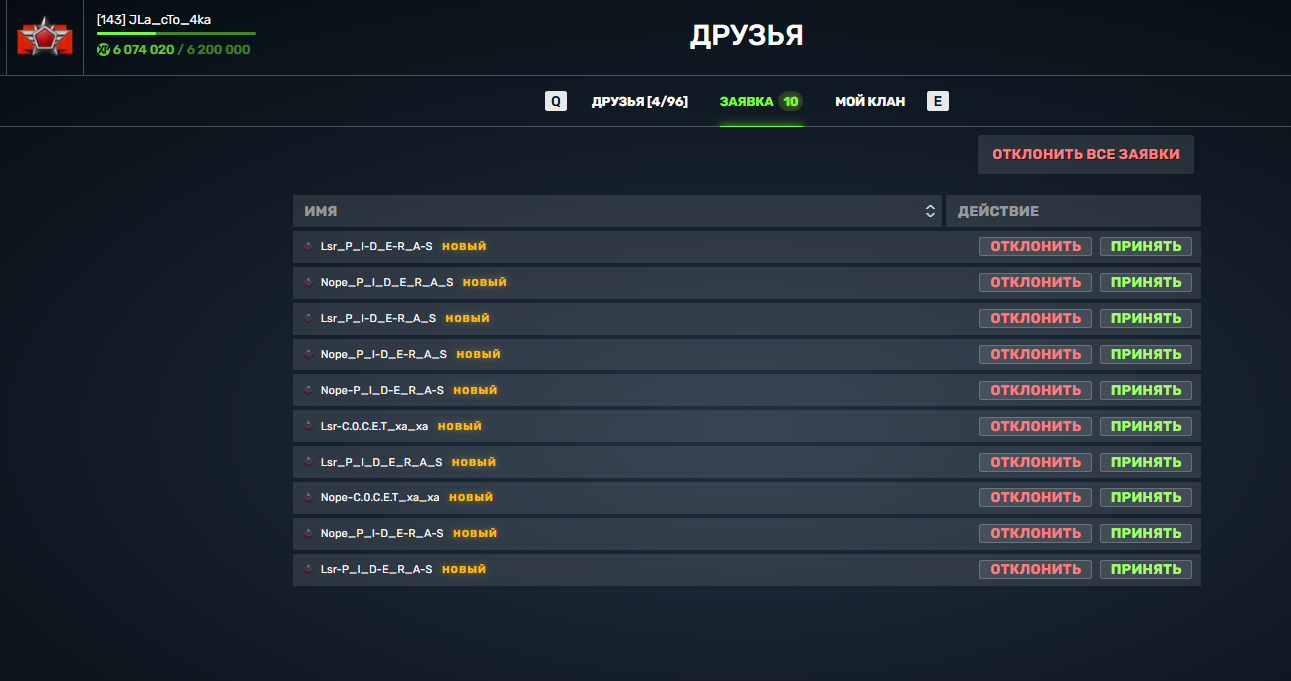Click the name Nope_P_I_D_E_R_A_S
The height and width of the screenshot is (681, 1291).
[x=387, y=282]
